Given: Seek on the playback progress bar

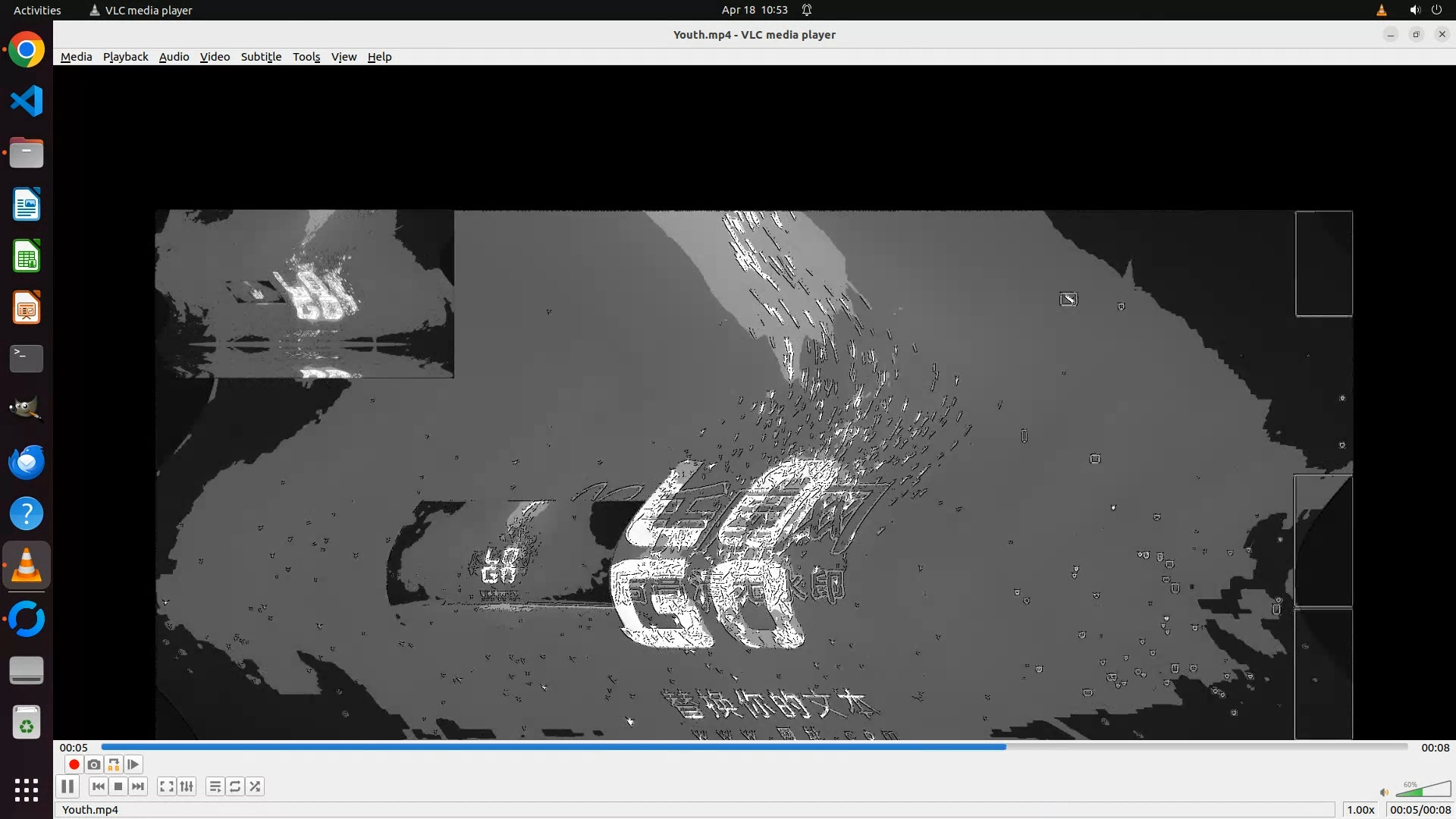Looking at the screenshot, I should tap(755, 747).
